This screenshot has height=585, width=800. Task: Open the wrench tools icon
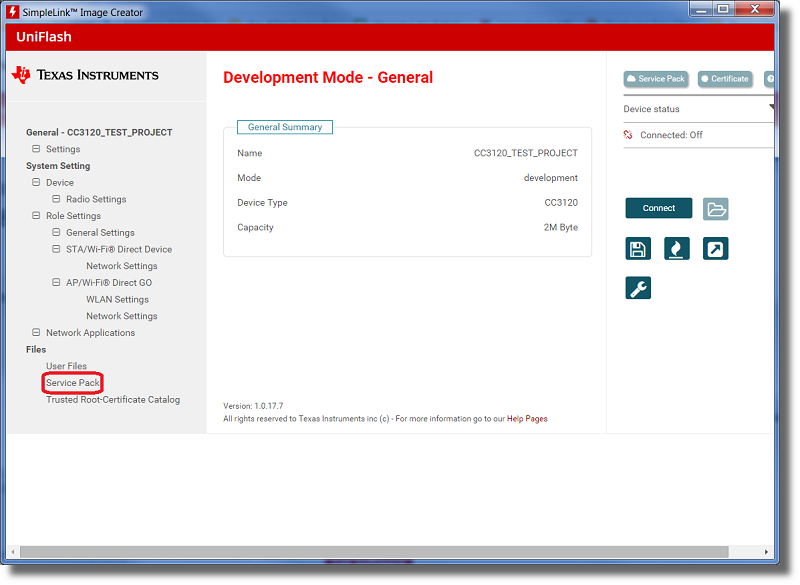pyautogui.click(x=638, y=288)
